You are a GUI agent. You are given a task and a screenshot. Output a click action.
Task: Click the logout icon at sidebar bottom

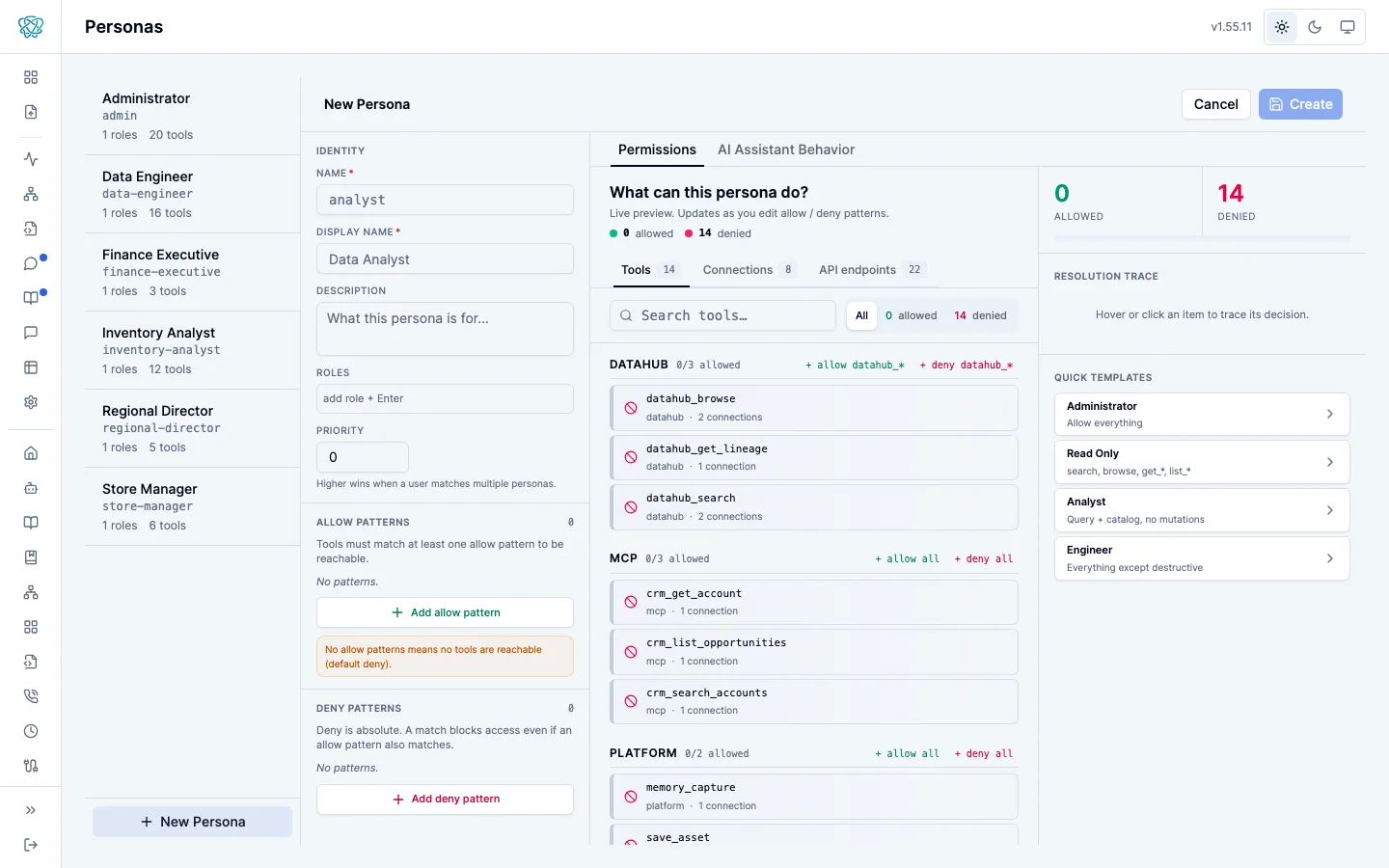click(x=31, y=845)
